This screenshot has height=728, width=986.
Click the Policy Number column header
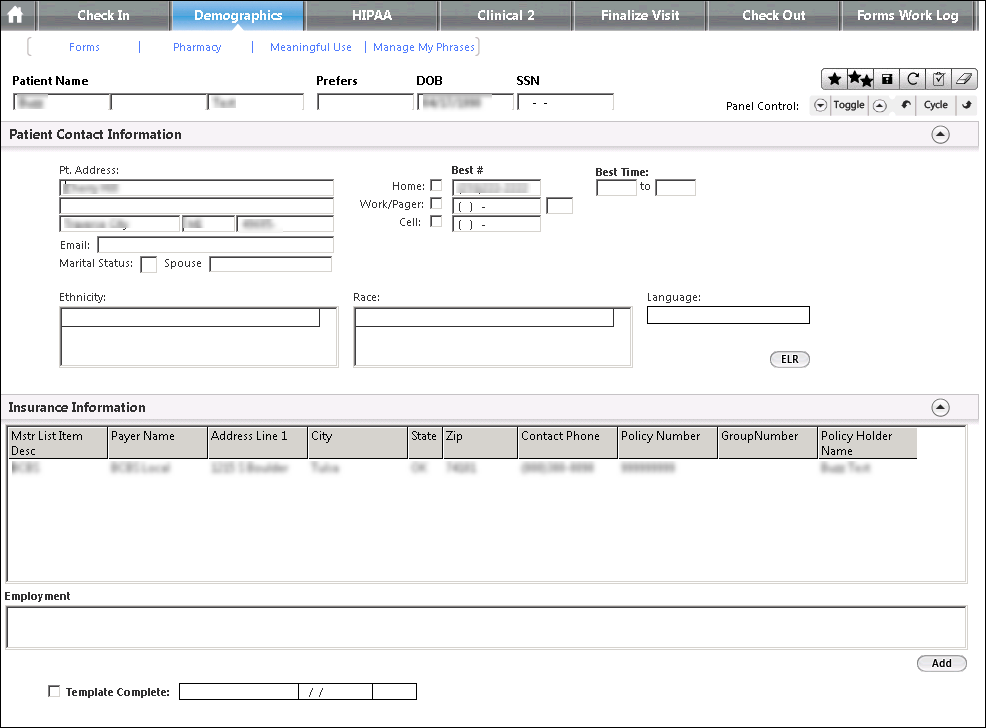(667, 443)
